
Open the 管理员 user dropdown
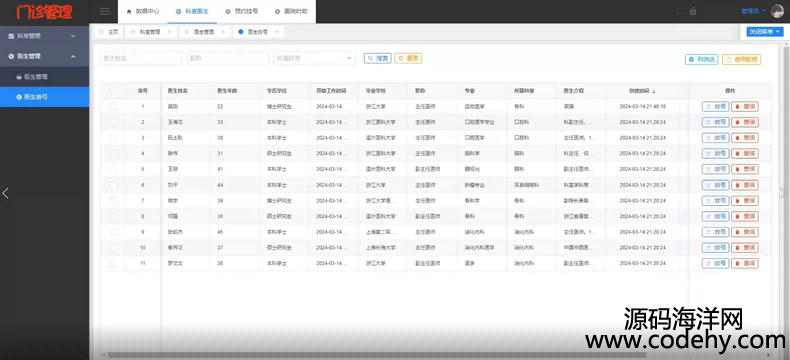click(x=753, y=11)
